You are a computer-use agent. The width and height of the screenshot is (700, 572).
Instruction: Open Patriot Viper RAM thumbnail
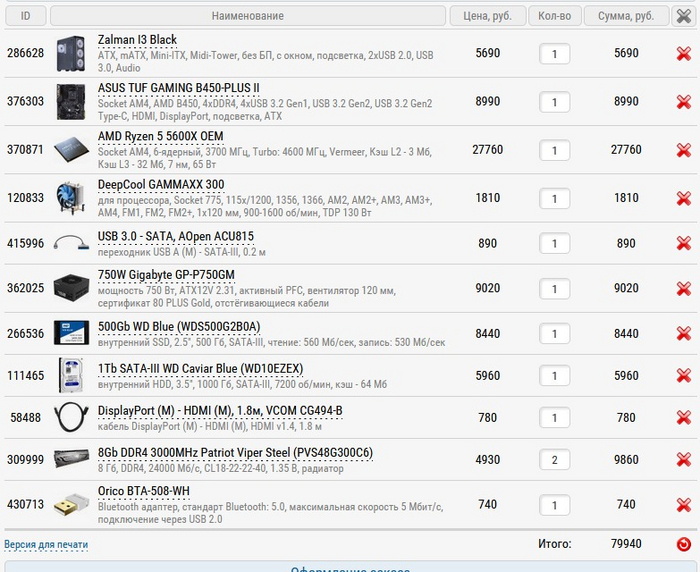[71, 459]
